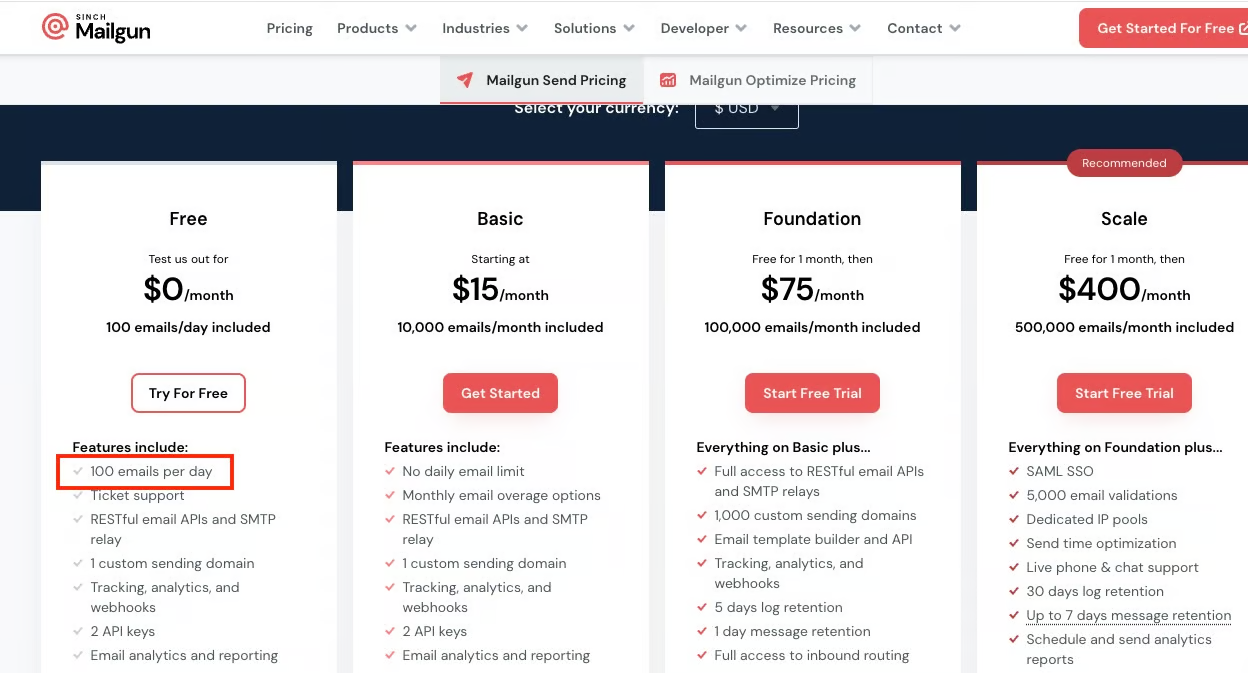Click the checkmark beside '5 days log retention'

point(701,607)
